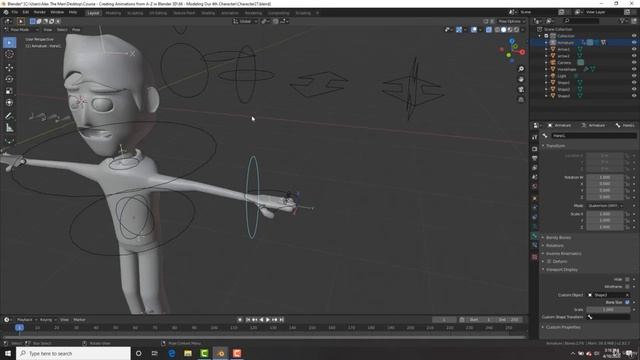The width and height of the screenshot is (640, 360).
Task: Play the animation in the timeline
Action: 268,320
